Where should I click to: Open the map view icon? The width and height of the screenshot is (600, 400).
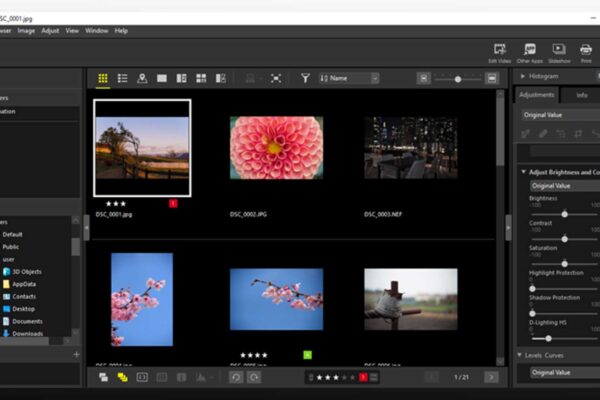[x=142, y=78]
